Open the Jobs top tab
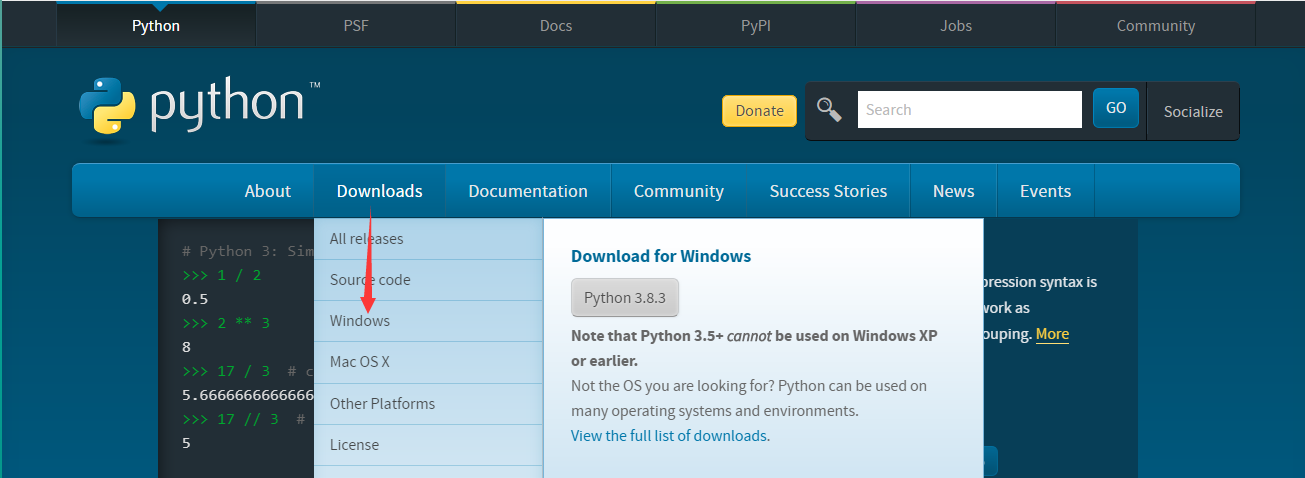1305x478 pixels. coord(956,25)
